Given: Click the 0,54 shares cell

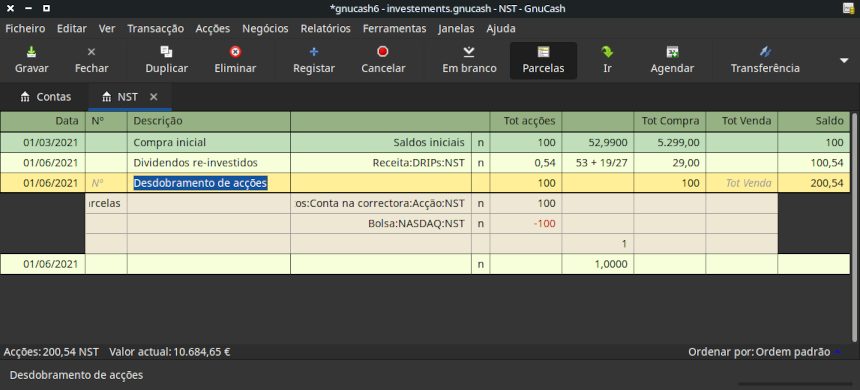Looking at the screenshot, I should [x=525, y=163].
